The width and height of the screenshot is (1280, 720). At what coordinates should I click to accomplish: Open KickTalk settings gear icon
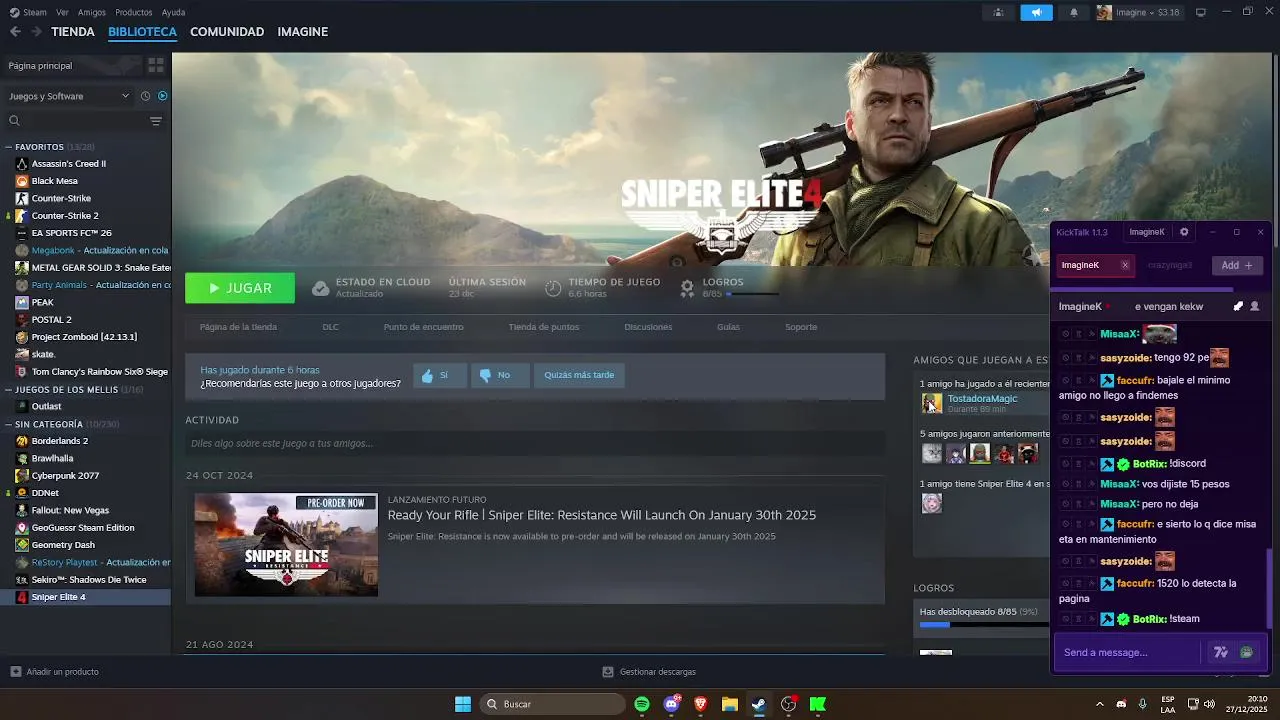(x=1184, y=232)
